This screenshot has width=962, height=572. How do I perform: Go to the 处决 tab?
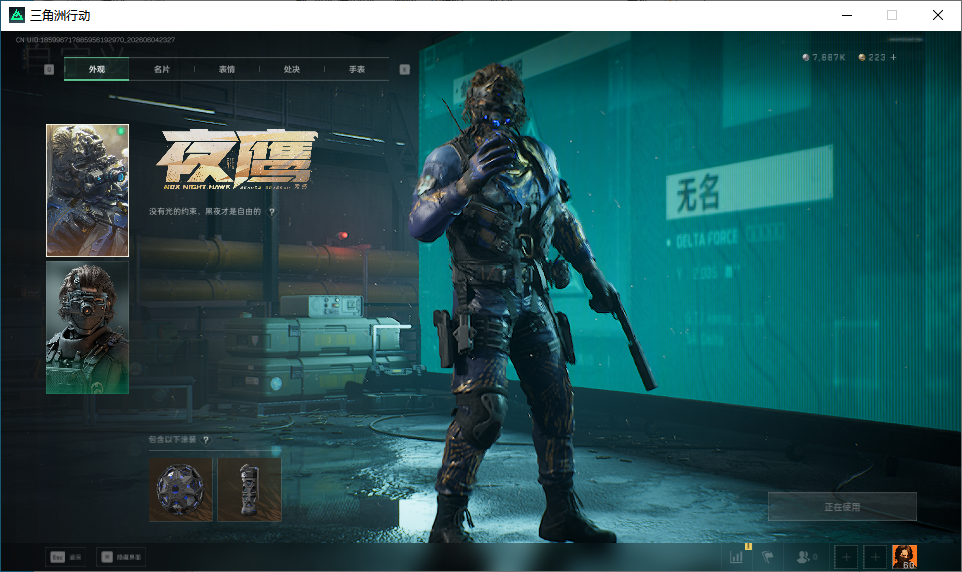tap(291, 69)
